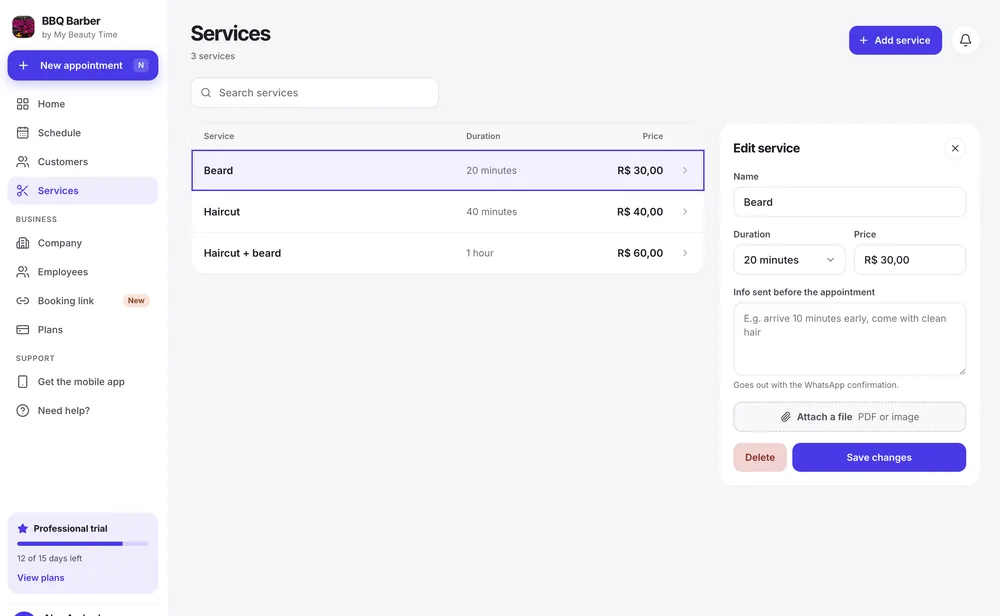Screen dimensions: 1000x616
Task: Click the Duration column header
Action: pos(483,136)
